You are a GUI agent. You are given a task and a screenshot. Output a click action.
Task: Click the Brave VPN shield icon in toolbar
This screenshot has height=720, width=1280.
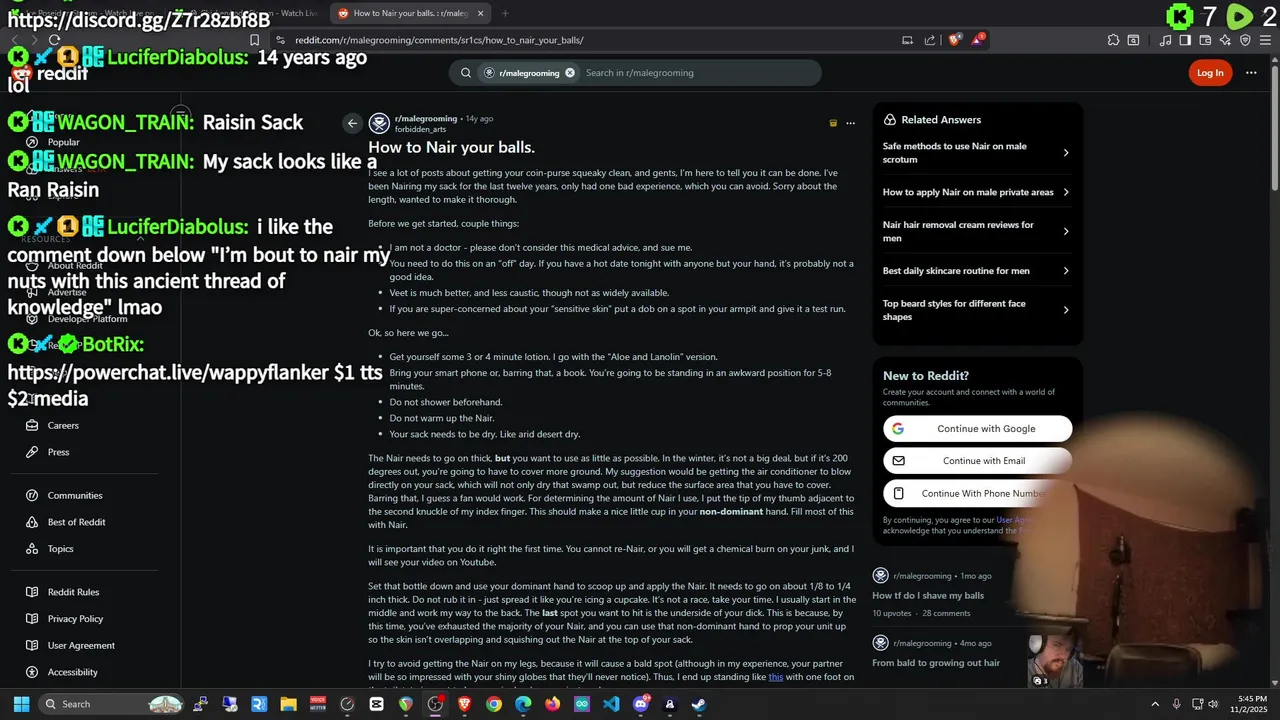1245,40
